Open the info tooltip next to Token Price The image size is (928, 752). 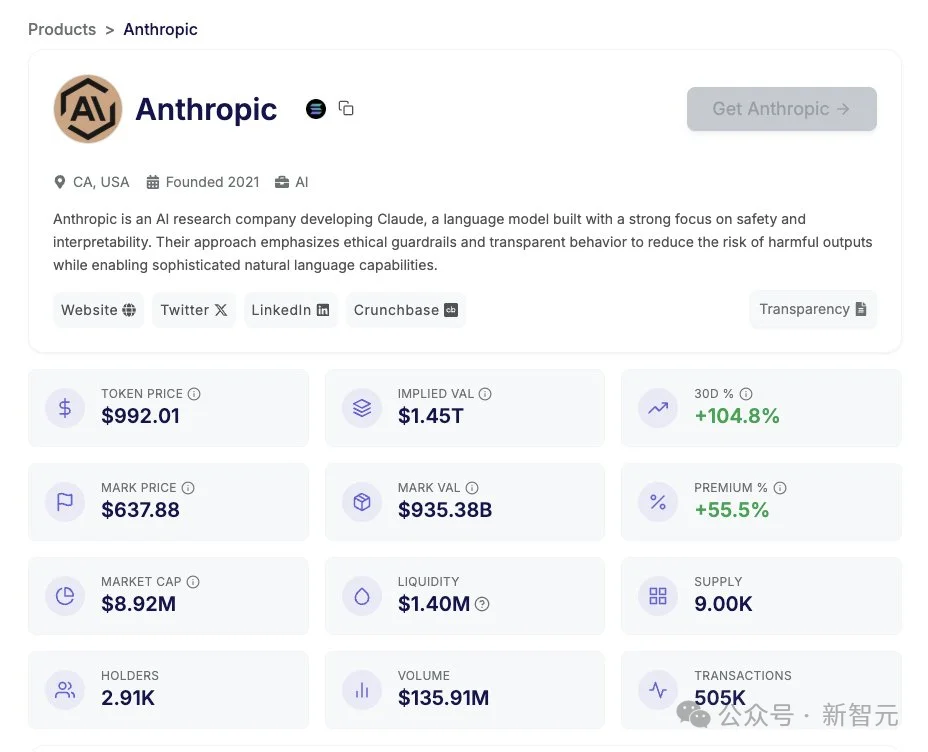point(193,393)
